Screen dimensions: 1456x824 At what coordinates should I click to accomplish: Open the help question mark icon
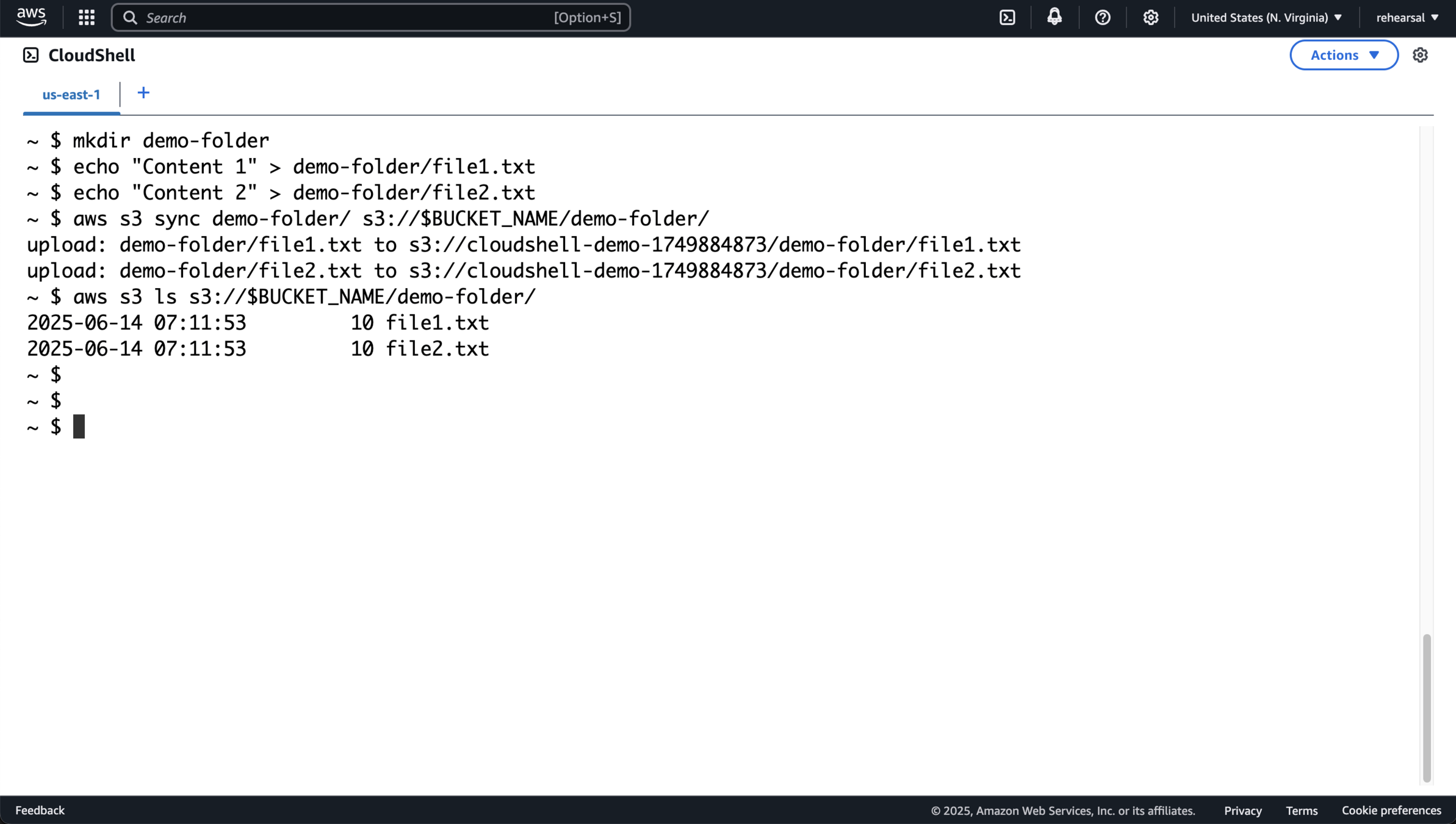pyautogui.click(x=1102, y=17)
